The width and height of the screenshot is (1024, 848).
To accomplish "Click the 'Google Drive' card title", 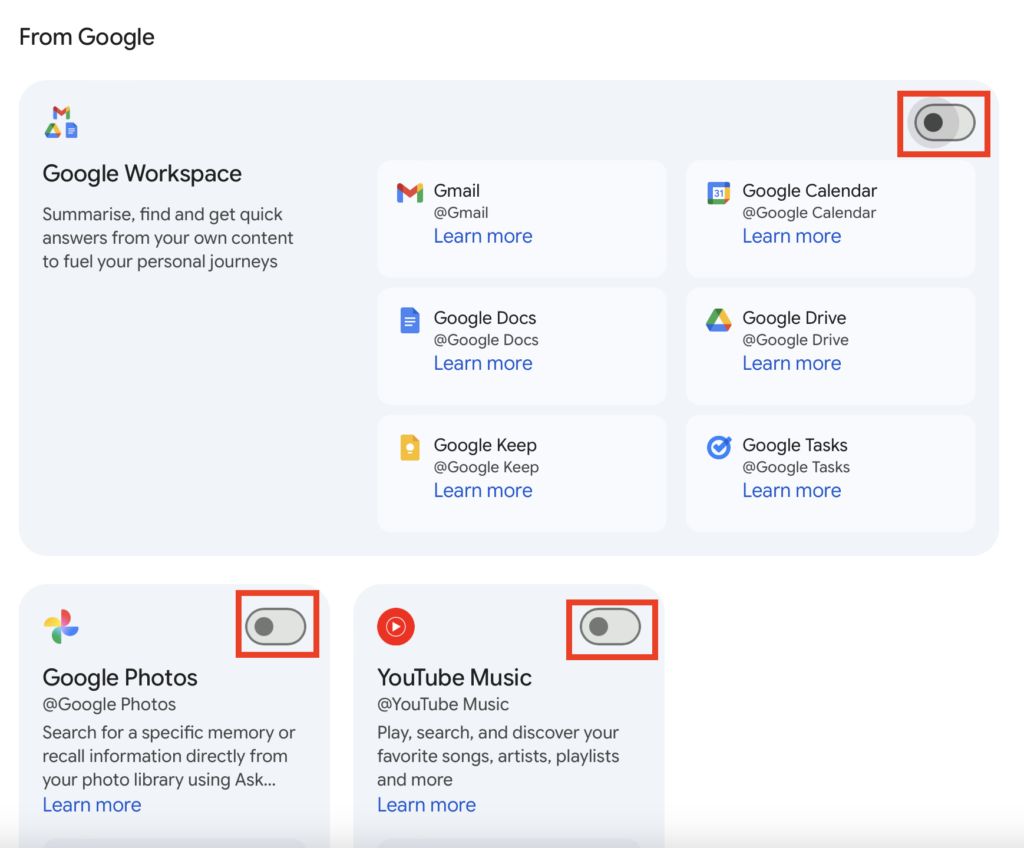I will tap(794, 318).
